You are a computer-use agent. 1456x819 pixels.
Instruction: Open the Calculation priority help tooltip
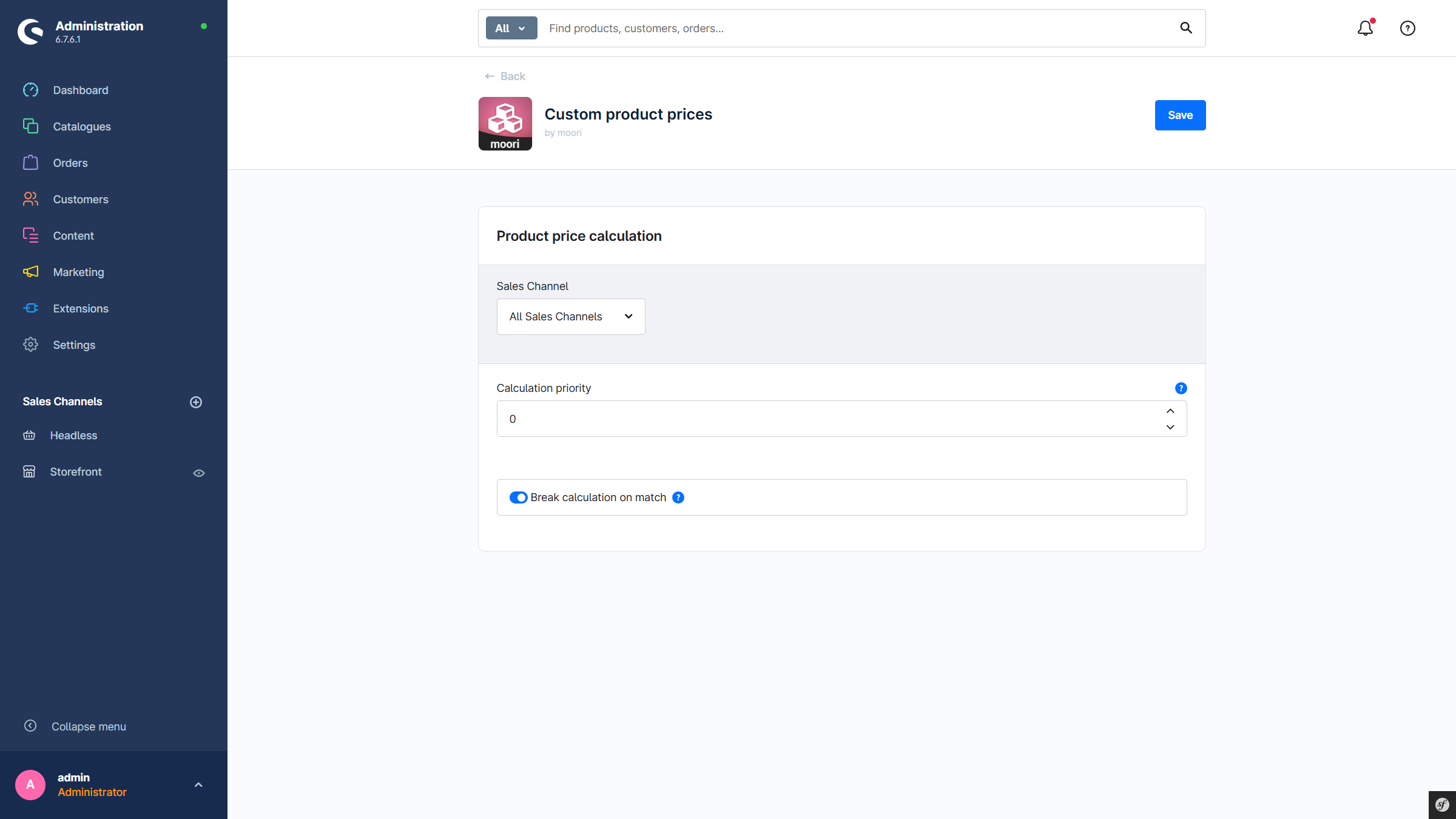tap(1181, 388)
